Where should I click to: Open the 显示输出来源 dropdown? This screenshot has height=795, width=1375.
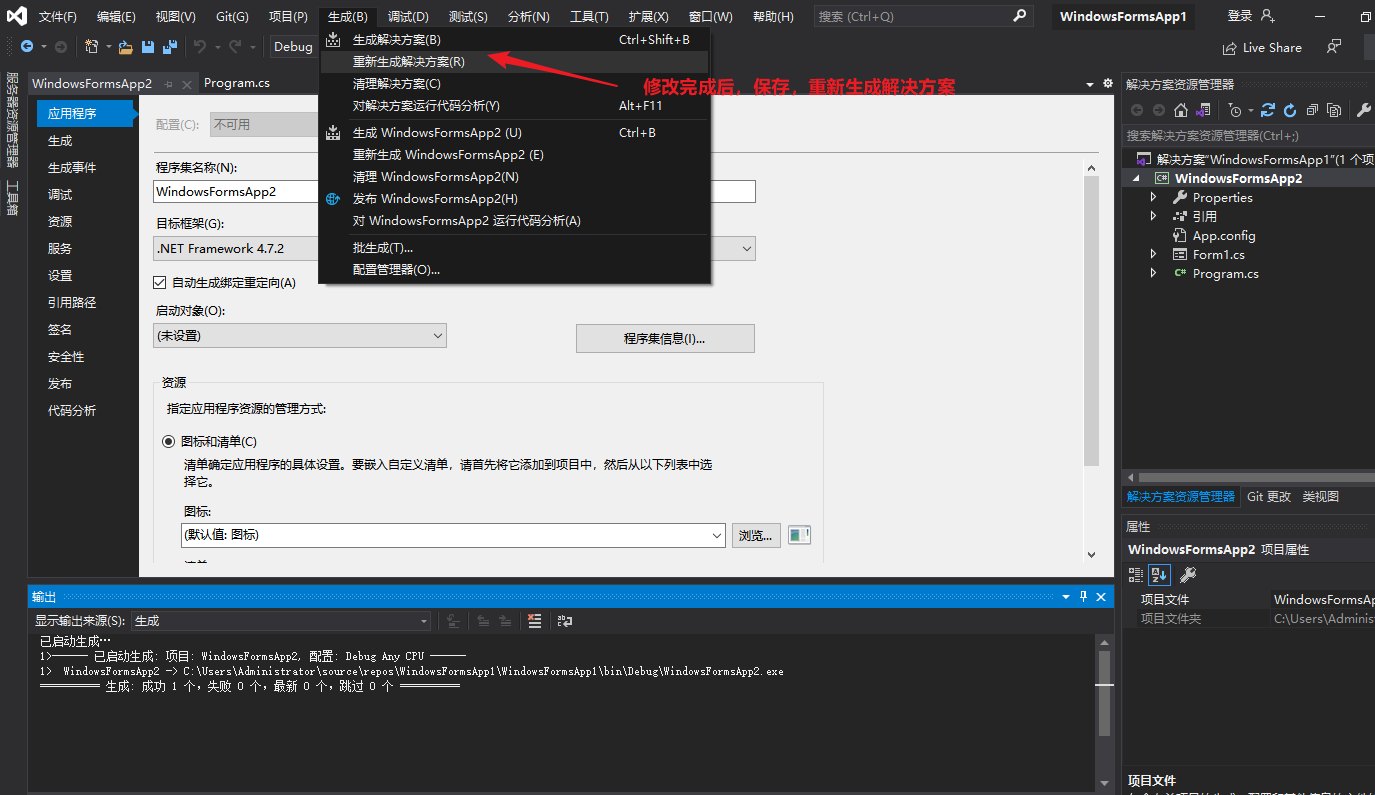[x=281, y=621]
